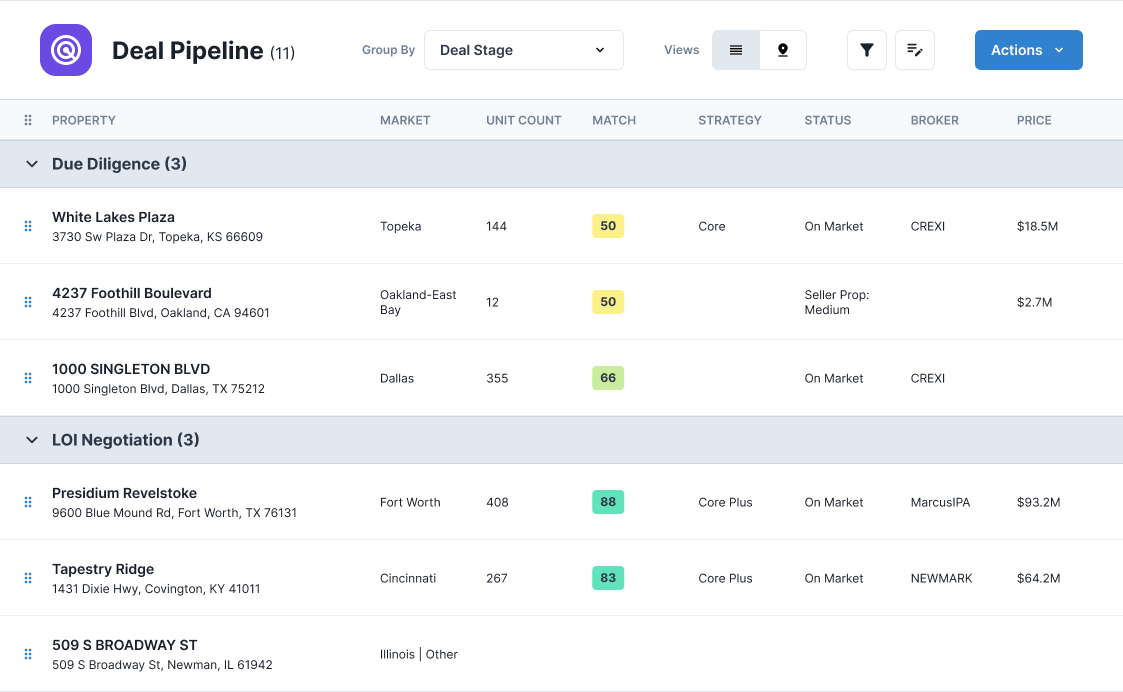Viewport: 1123px width, 692px height.
Task: Click the drag handle beside Tapestry Ridge
Action: pos(27,578)
